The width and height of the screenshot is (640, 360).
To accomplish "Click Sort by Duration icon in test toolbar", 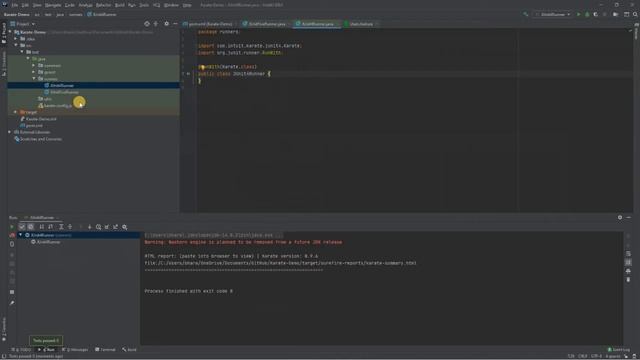I will (51, 227).
